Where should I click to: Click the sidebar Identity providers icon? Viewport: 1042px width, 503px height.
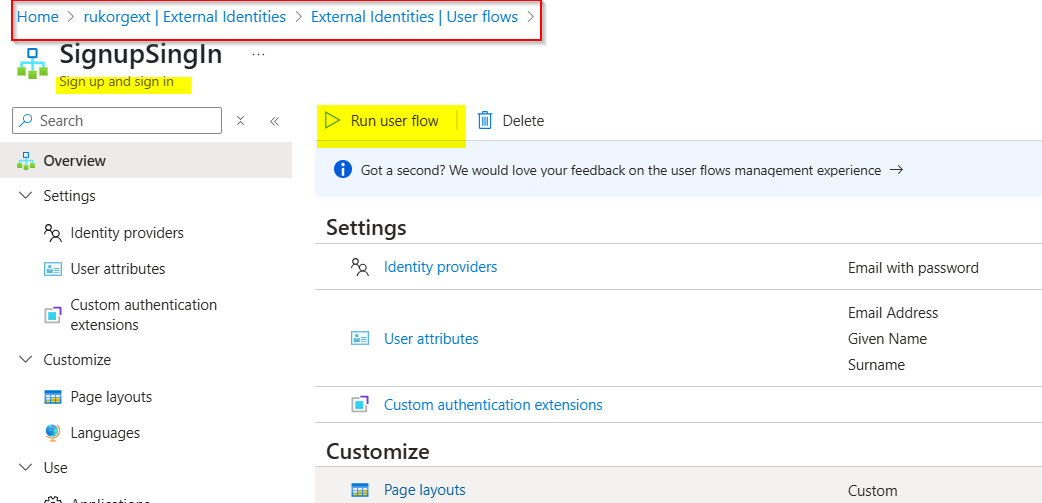point(52,233)
